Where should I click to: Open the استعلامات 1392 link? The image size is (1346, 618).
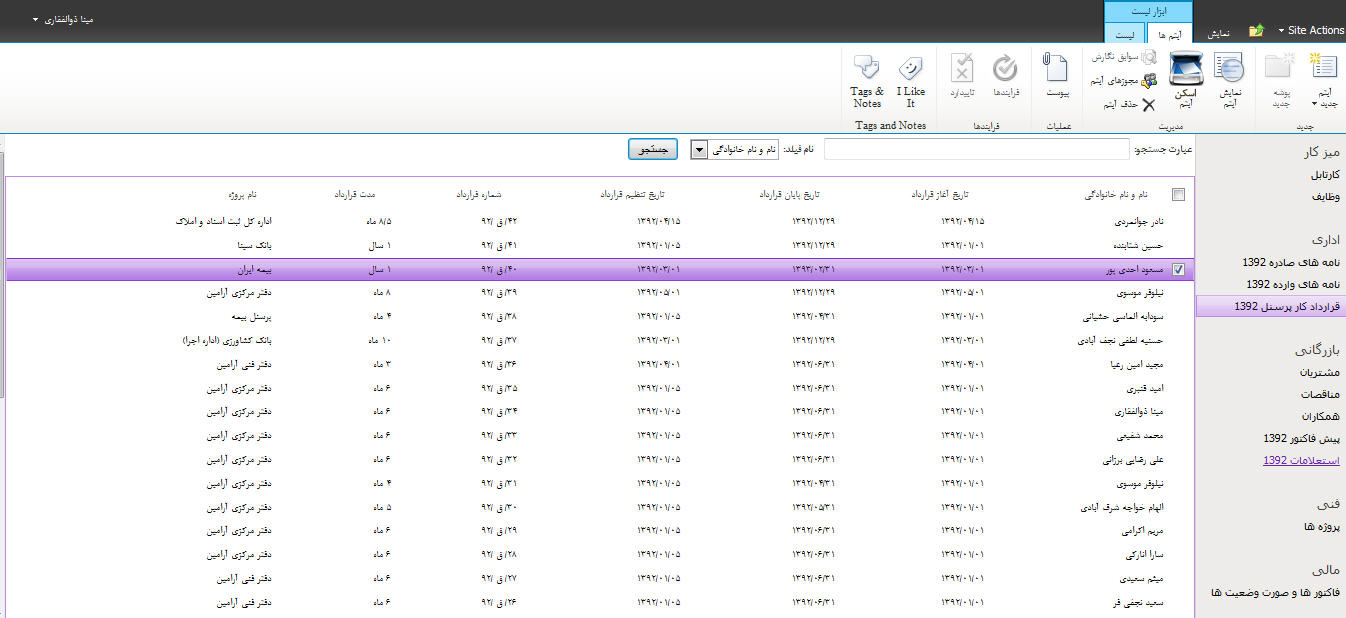[1302, 460]
